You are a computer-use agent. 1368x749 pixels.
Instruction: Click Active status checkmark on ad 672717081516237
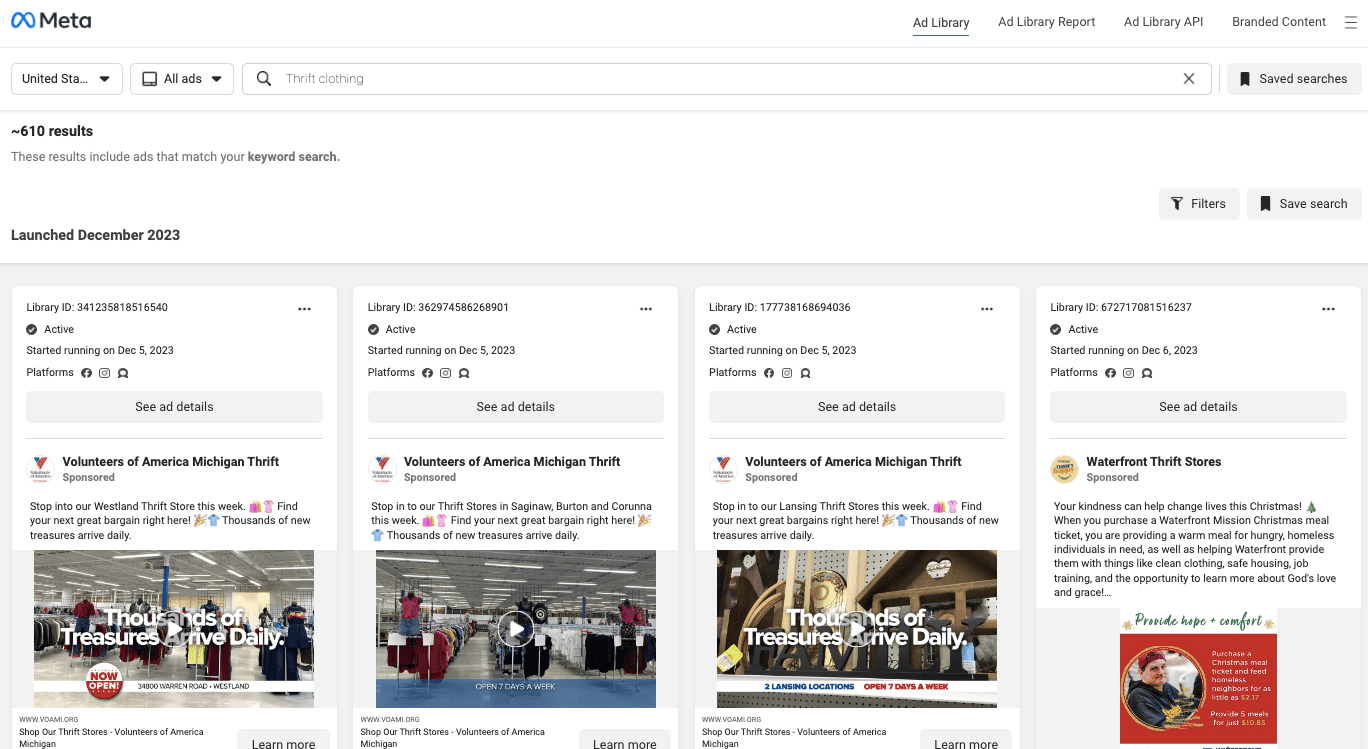(x=1056, y=330)
